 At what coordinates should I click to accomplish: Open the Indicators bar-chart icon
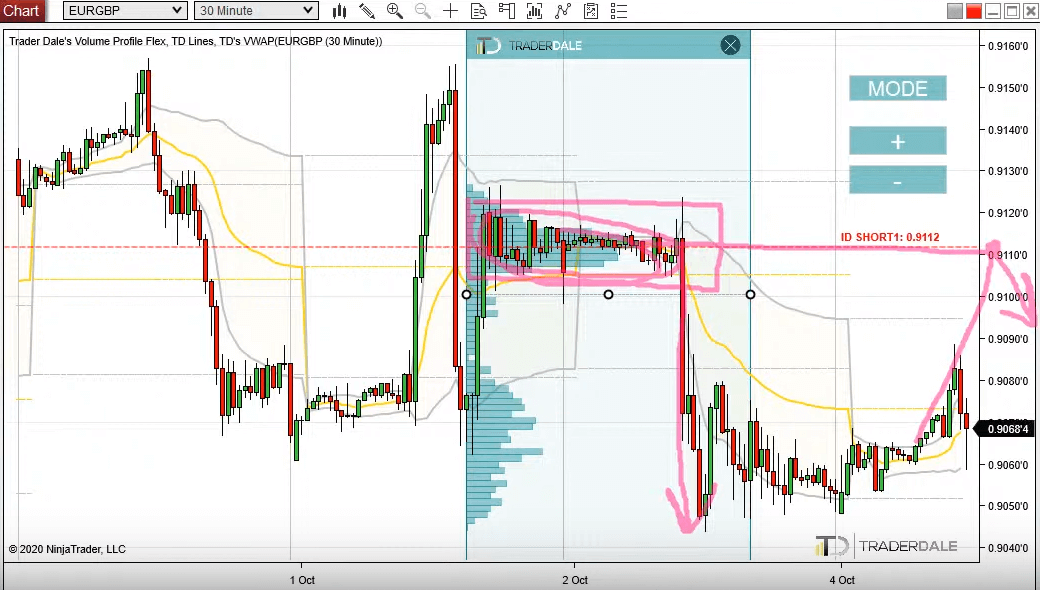pos(535,11)
